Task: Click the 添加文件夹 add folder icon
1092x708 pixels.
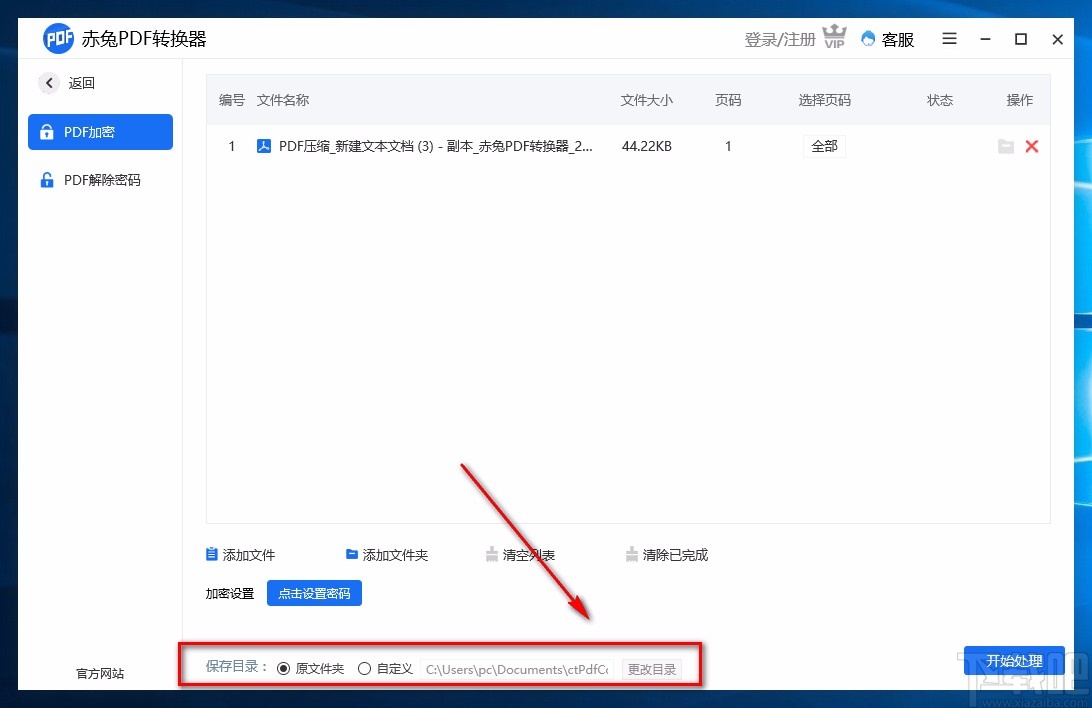Action: coord(351,554)
